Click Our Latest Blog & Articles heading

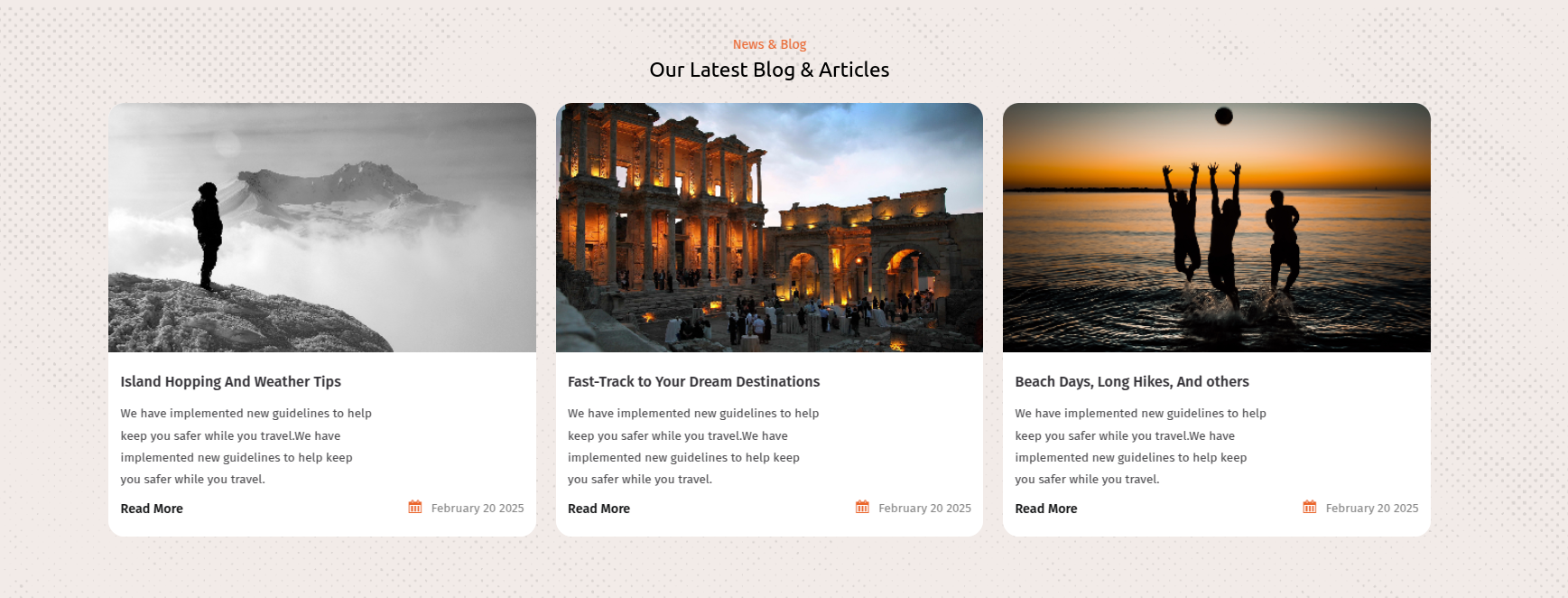[x=769, y=70]
